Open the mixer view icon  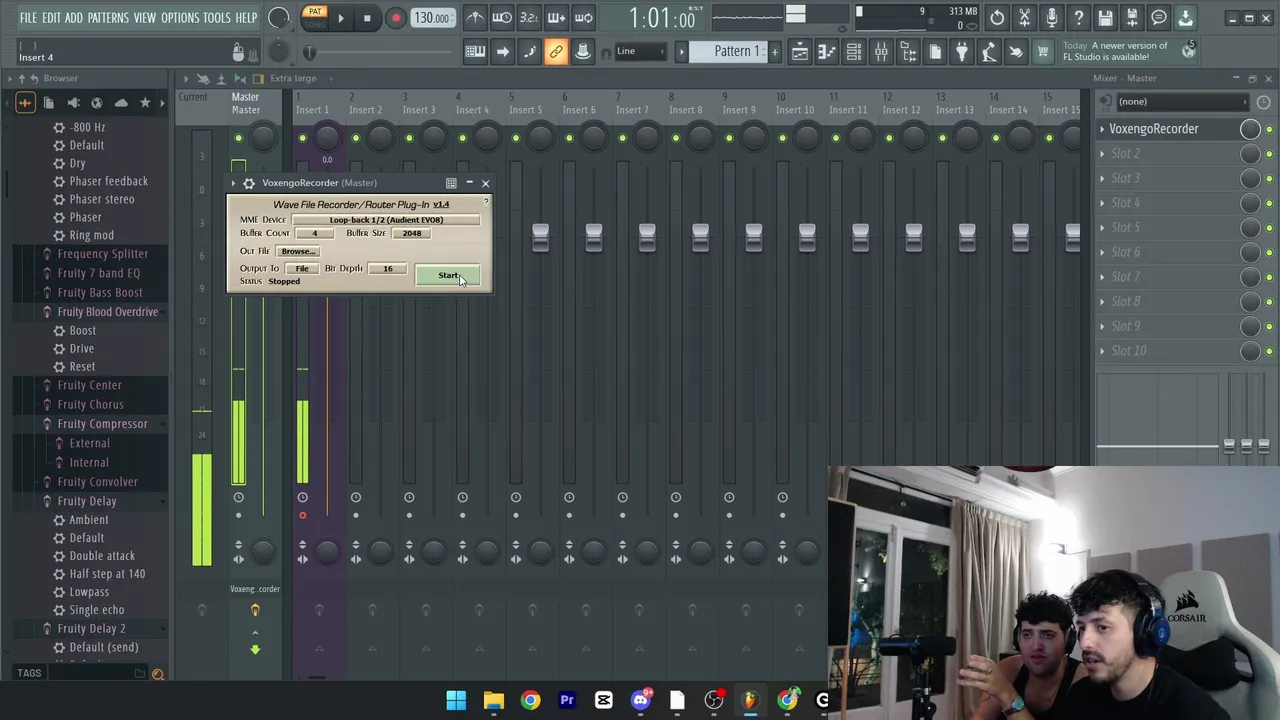pos(881,52)
